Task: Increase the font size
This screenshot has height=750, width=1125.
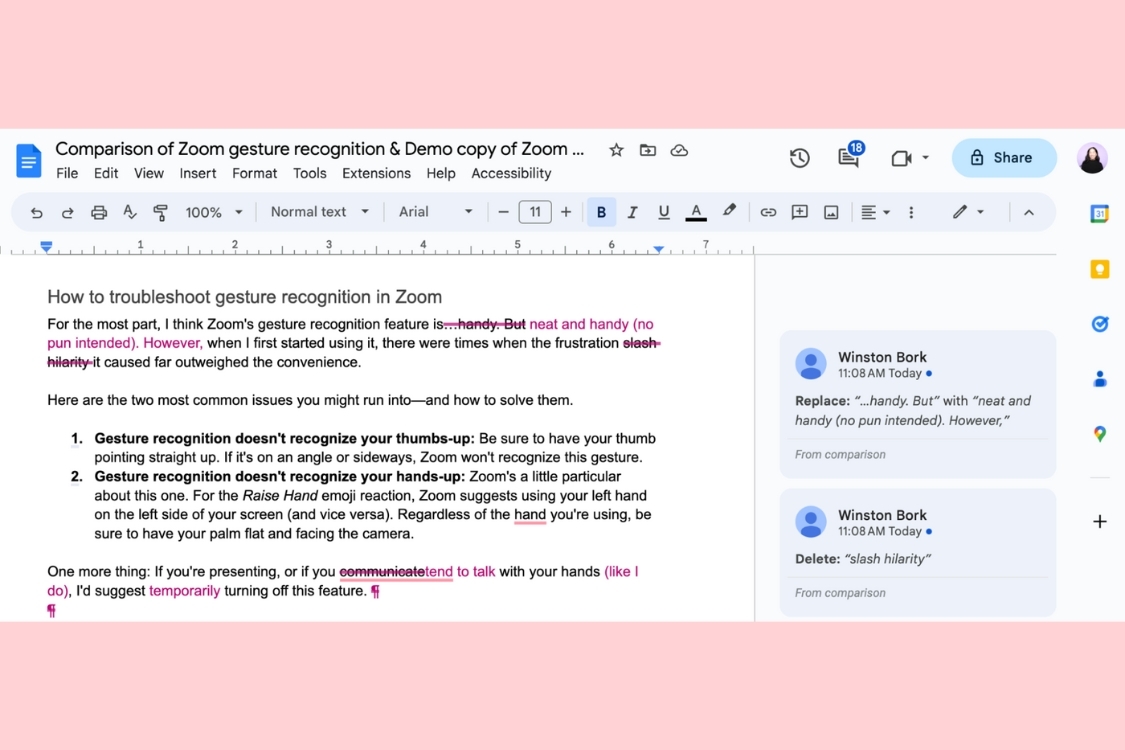Action: coord(566,212)
